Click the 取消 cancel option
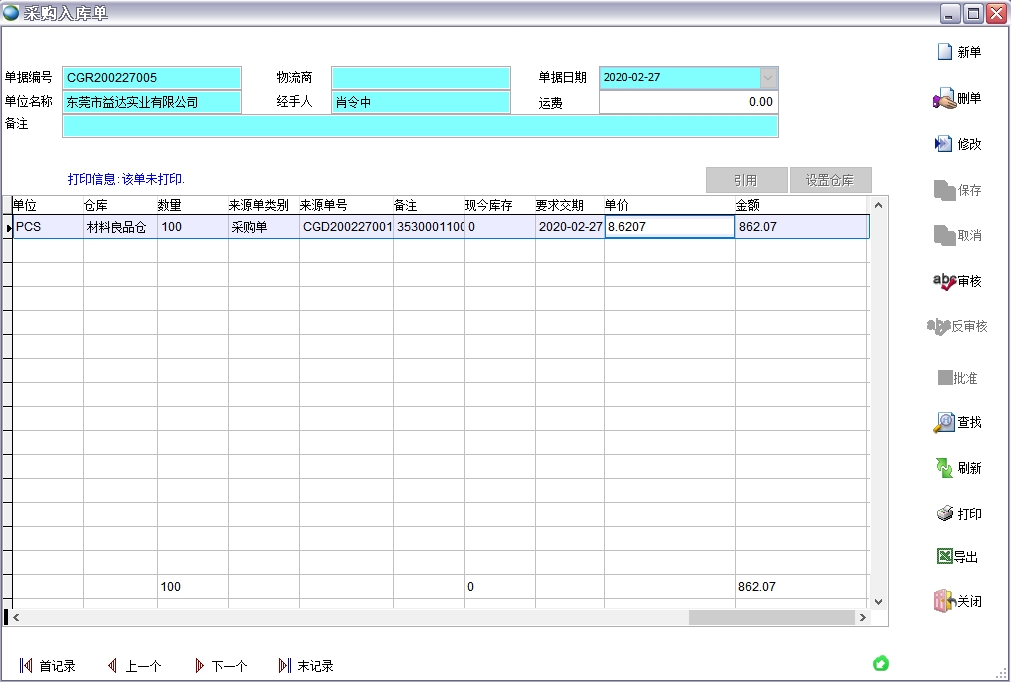 pyautogui.click(x=958, y=235)
